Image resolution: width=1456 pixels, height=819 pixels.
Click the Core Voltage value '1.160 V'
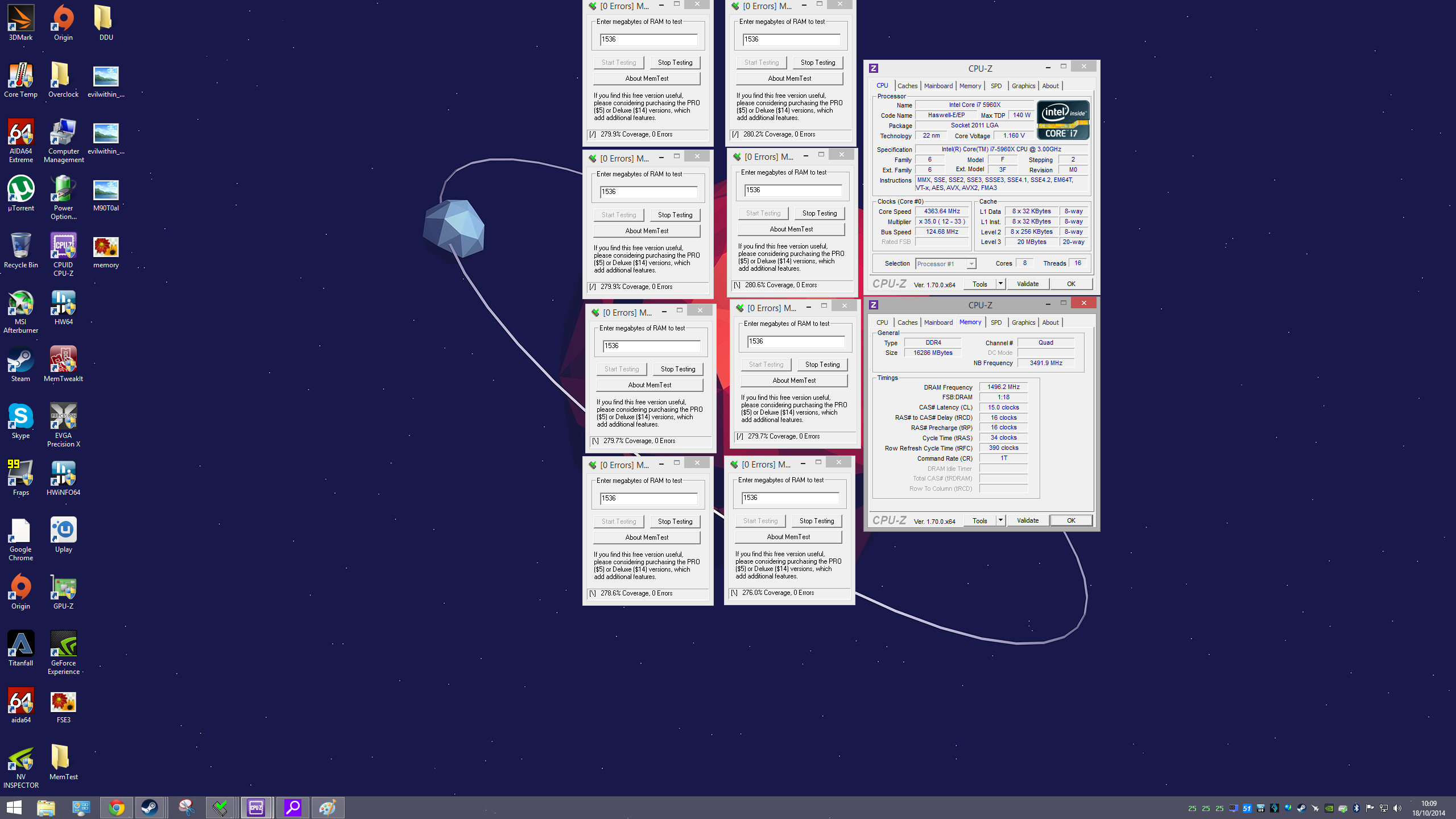(x=1014, y=136)
